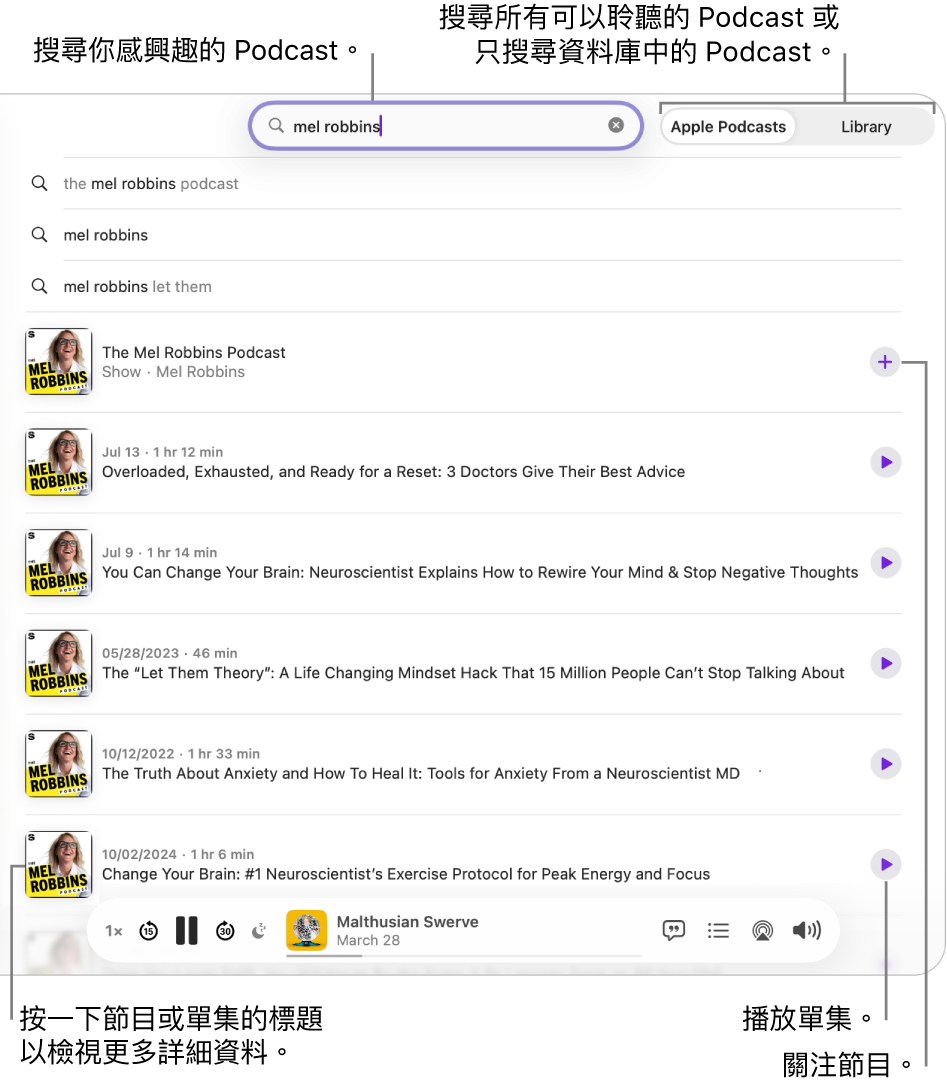Follow The Mel Robbins Podcast with the plus button
Viewport: 947px width, 1083px height.
pyautogui.click(x=884, y=362)
